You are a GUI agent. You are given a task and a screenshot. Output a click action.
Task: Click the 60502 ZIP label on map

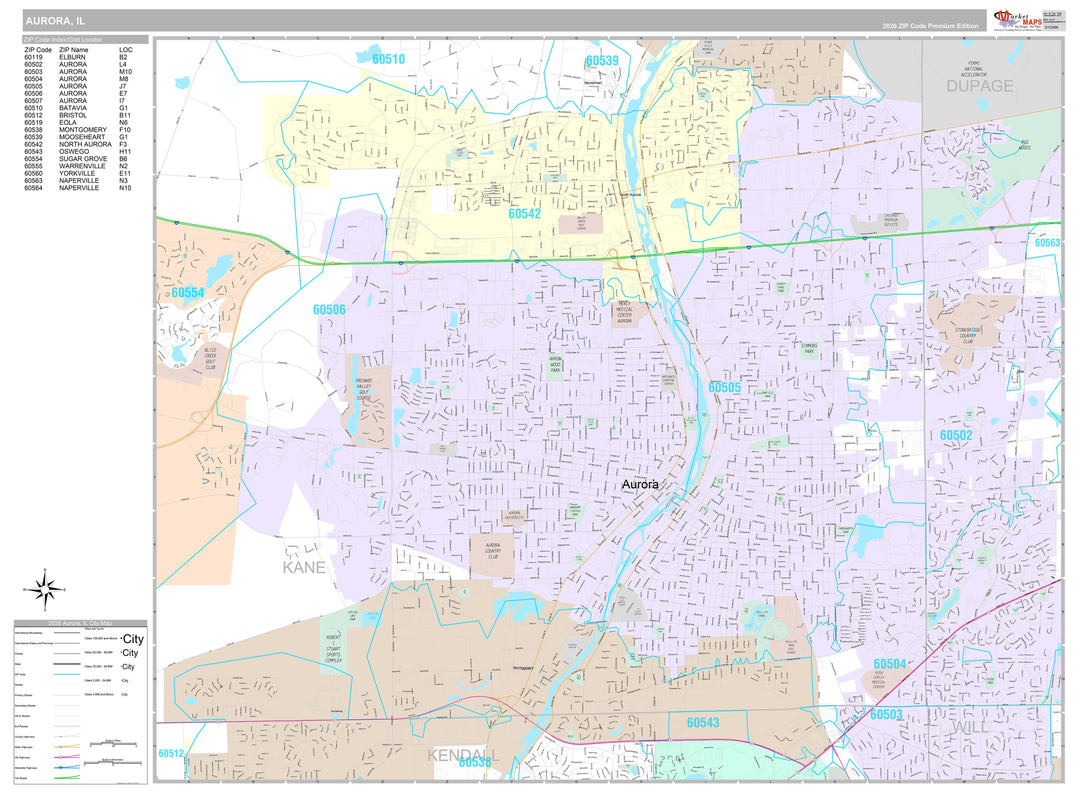(x=955, y=435)
